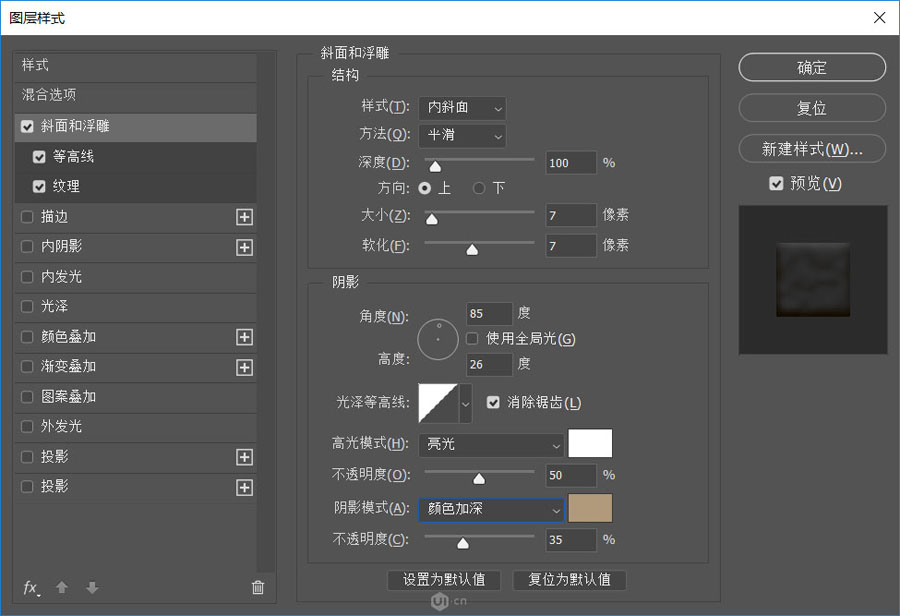
Task: Click the plus icon beside 内阴影
Action: point(244,247)
